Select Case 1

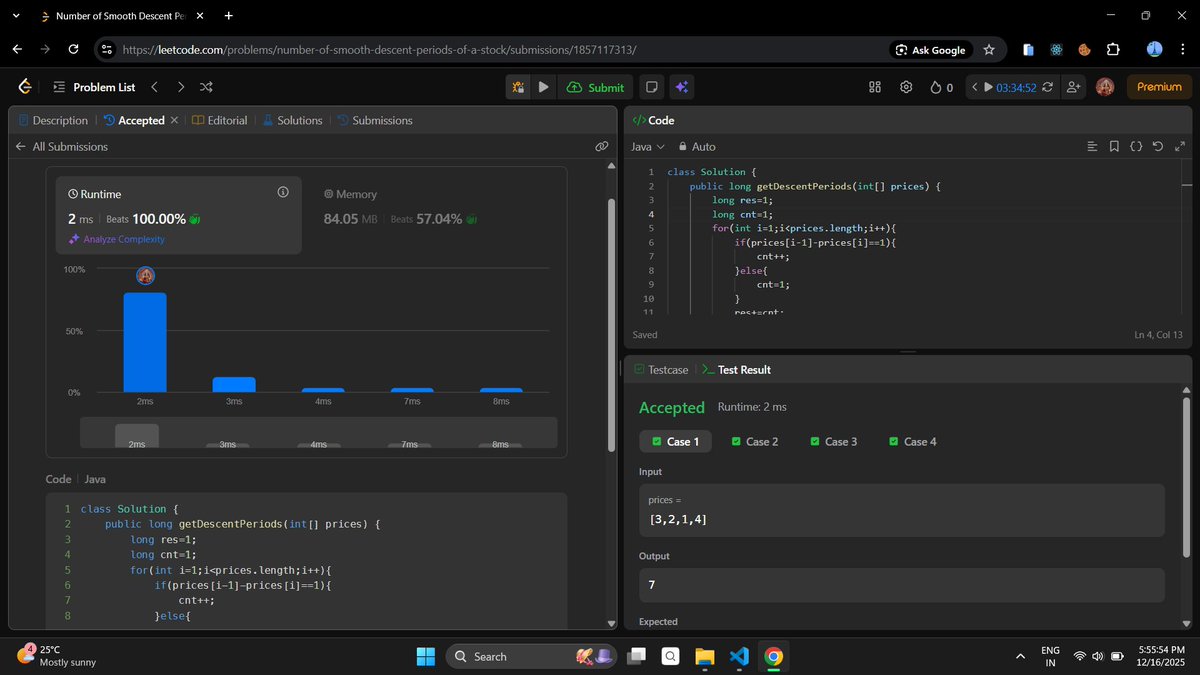tap(675, 441)
